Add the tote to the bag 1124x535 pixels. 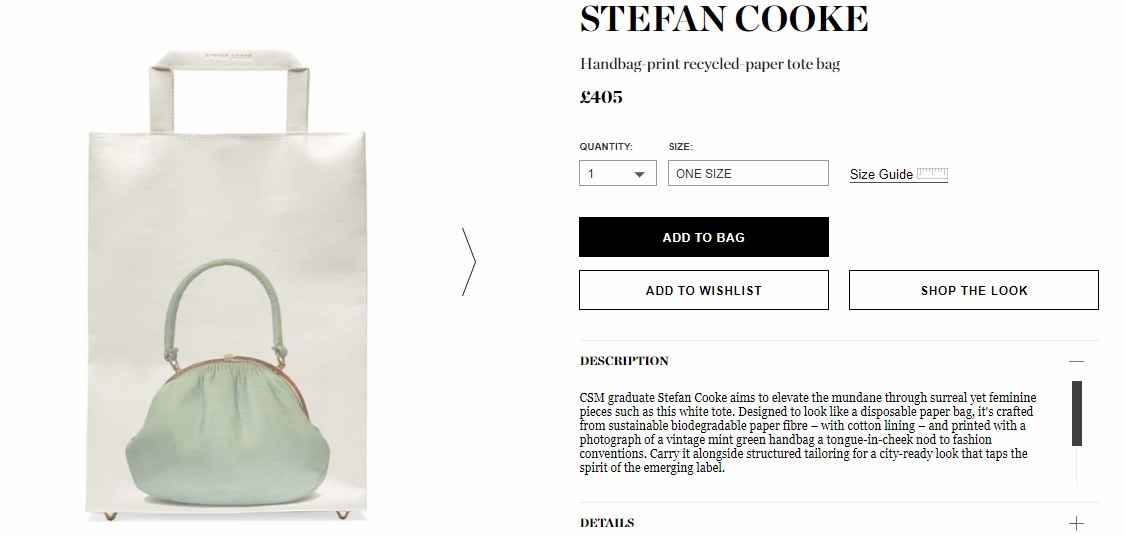click(703, 237)
